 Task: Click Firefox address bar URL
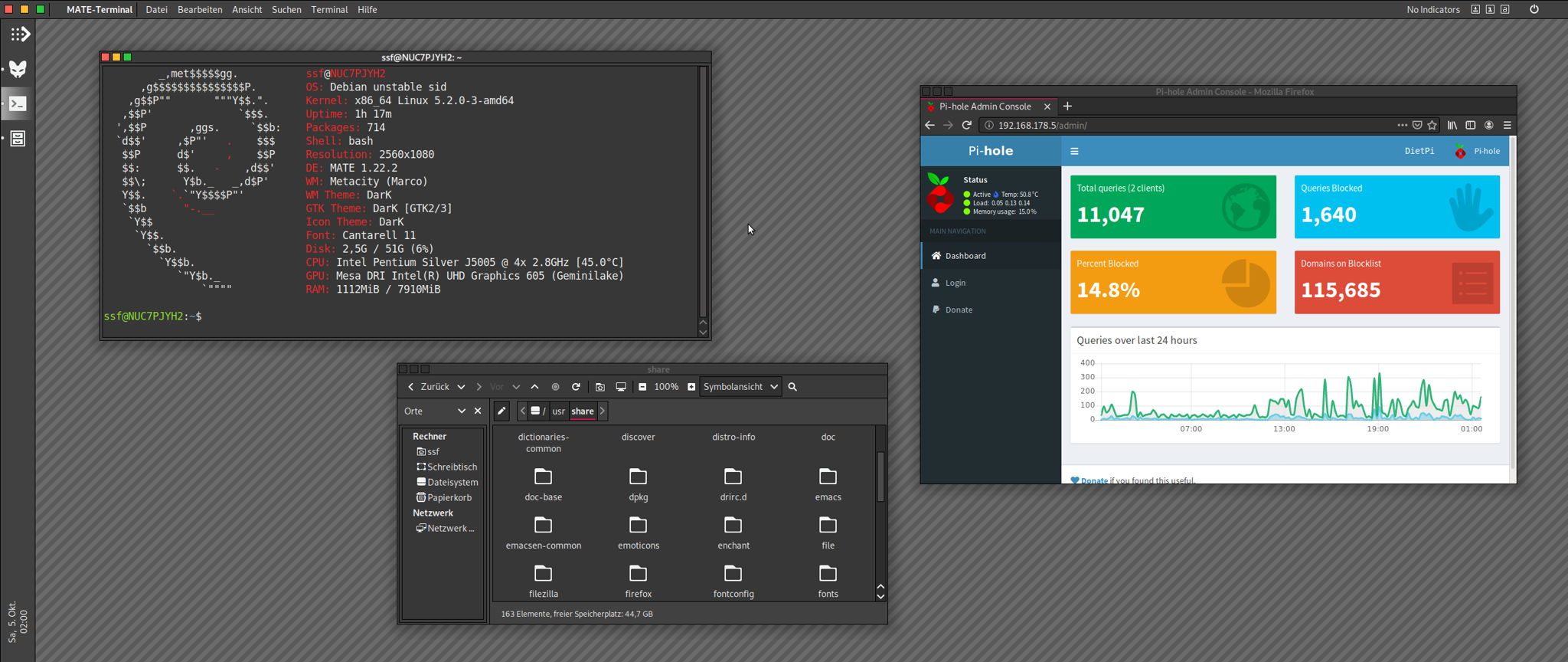(1042, 125)
